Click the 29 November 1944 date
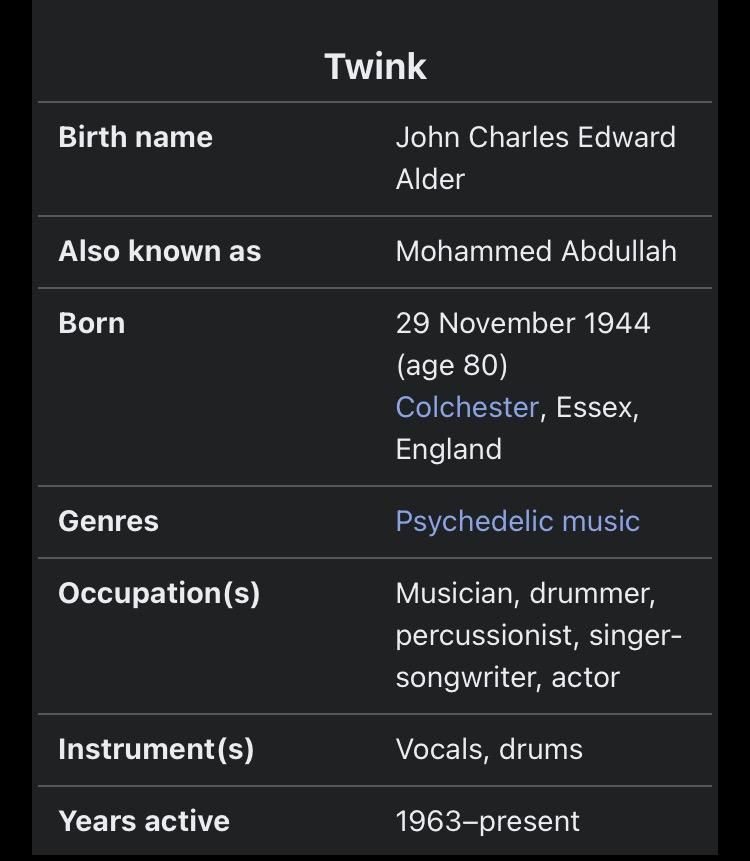The width and height of the screenshot is (750, 861). point(523,323)
